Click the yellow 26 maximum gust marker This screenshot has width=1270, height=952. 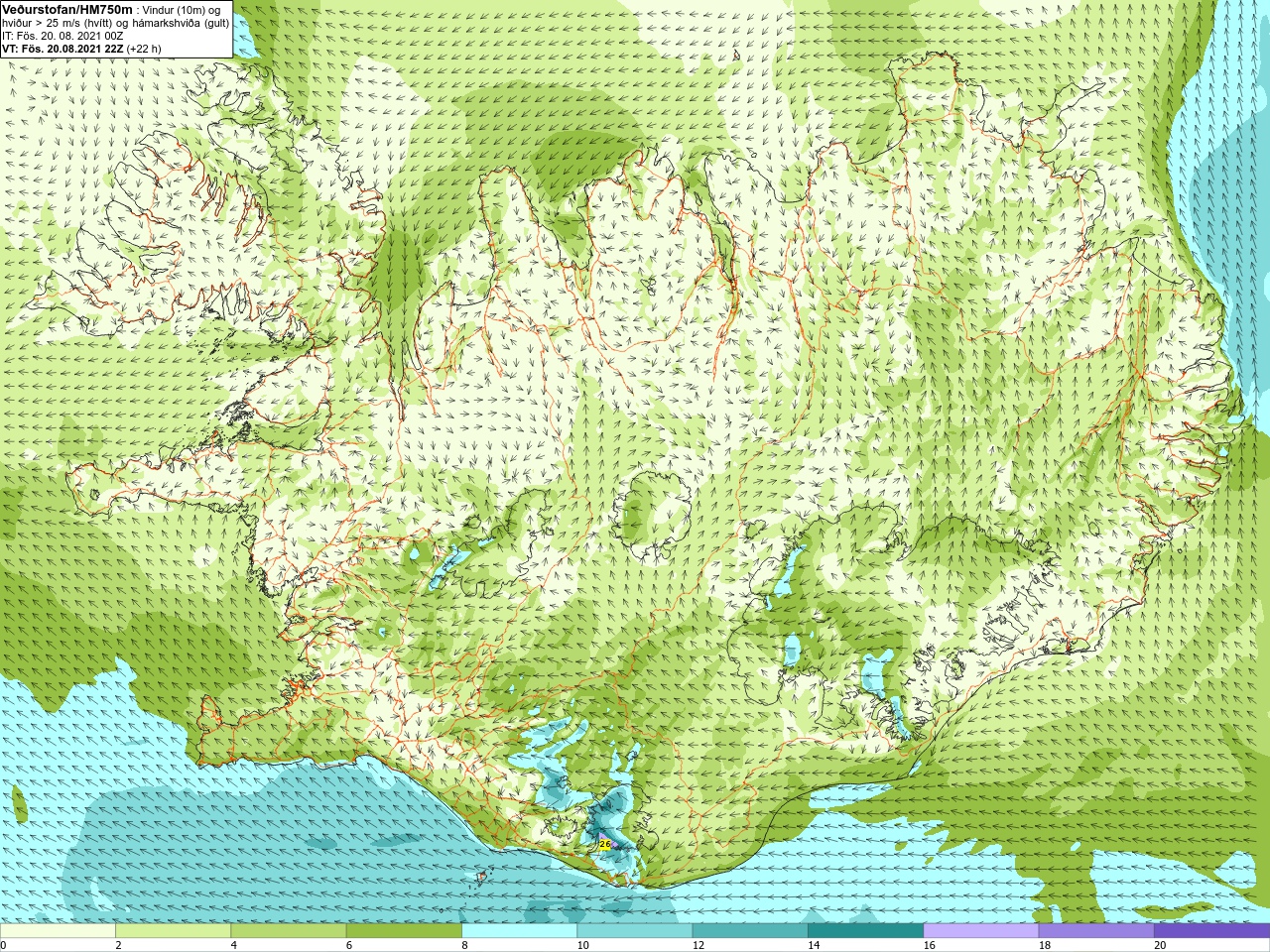604,844
